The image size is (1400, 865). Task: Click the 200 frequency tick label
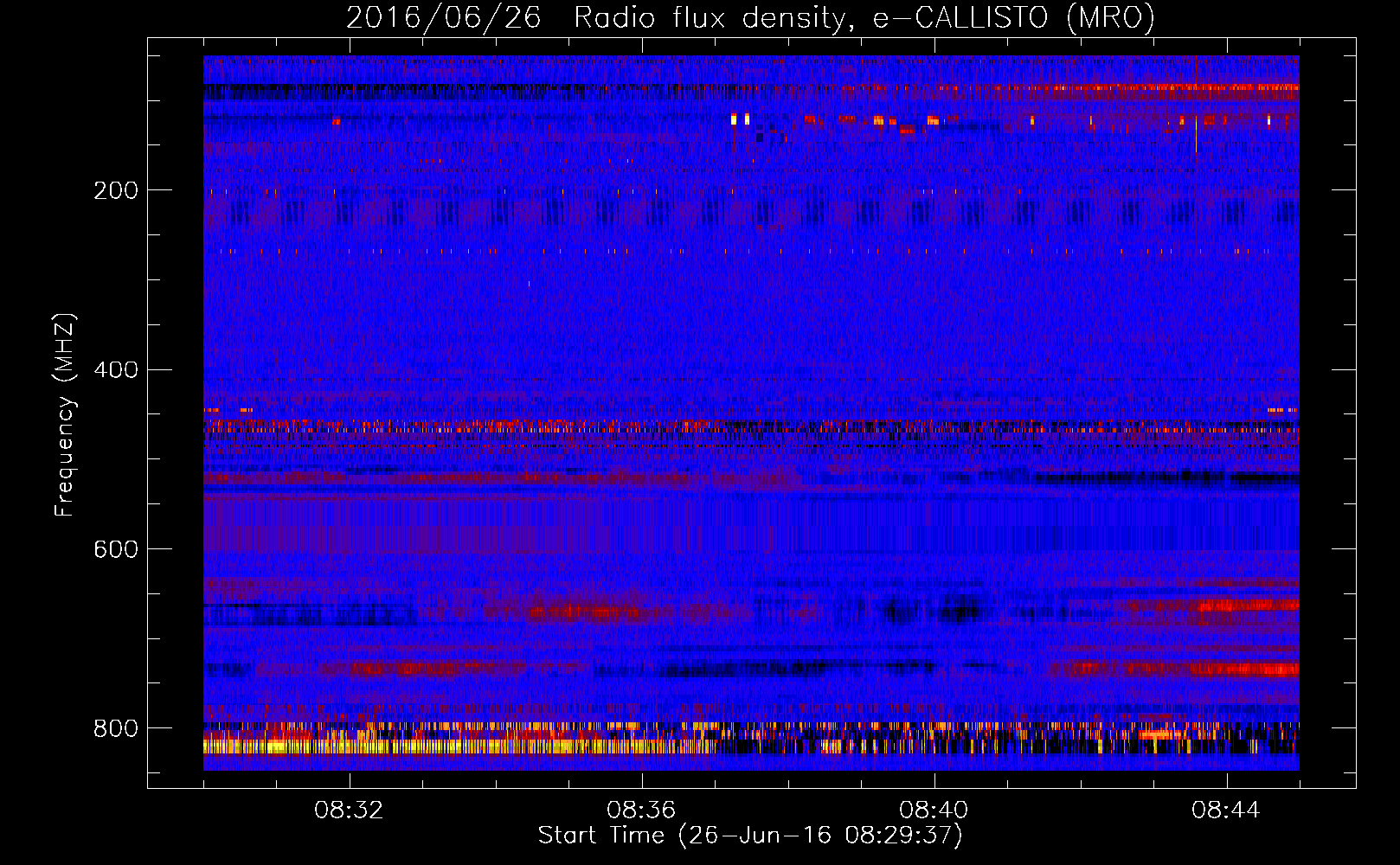(116, 190)
